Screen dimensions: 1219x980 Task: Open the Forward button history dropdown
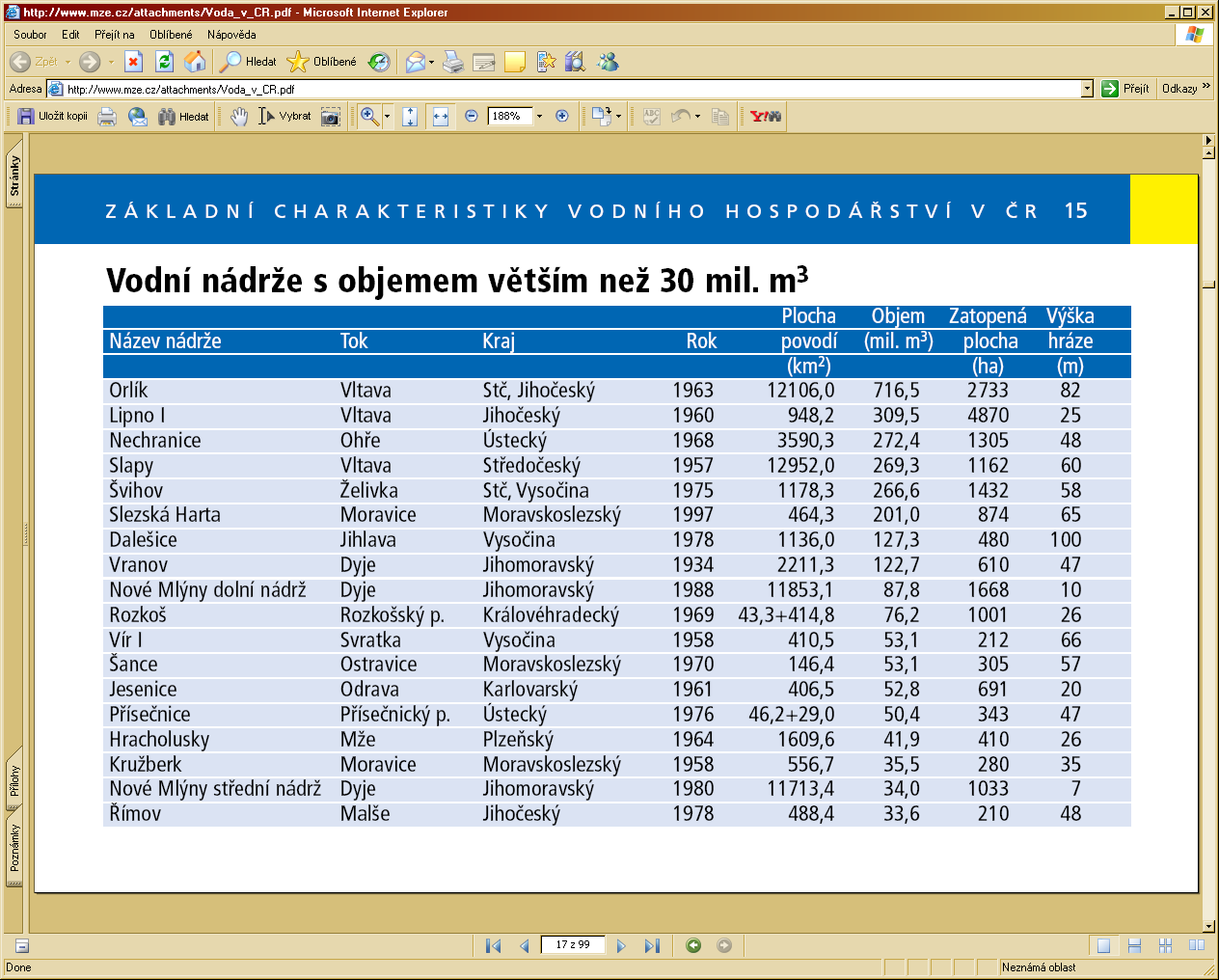(x=112, y=62)
